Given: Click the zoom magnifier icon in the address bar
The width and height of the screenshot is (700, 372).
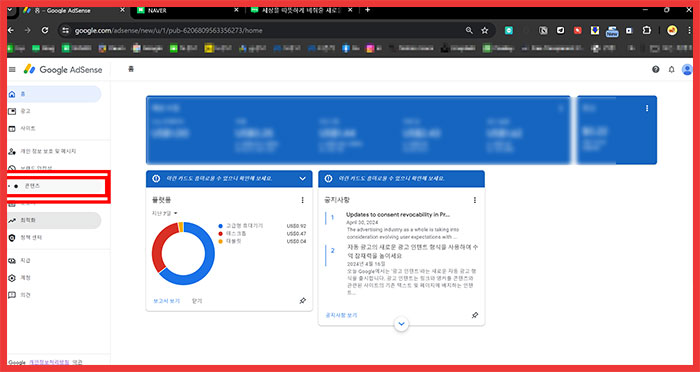Looking at the screenshot, I should 469,30.
